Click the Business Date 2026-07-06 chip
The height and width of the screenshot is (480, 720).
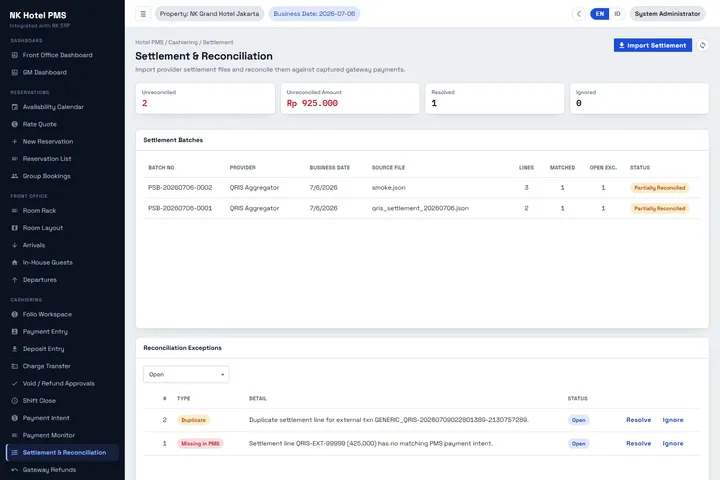(314, 14)
